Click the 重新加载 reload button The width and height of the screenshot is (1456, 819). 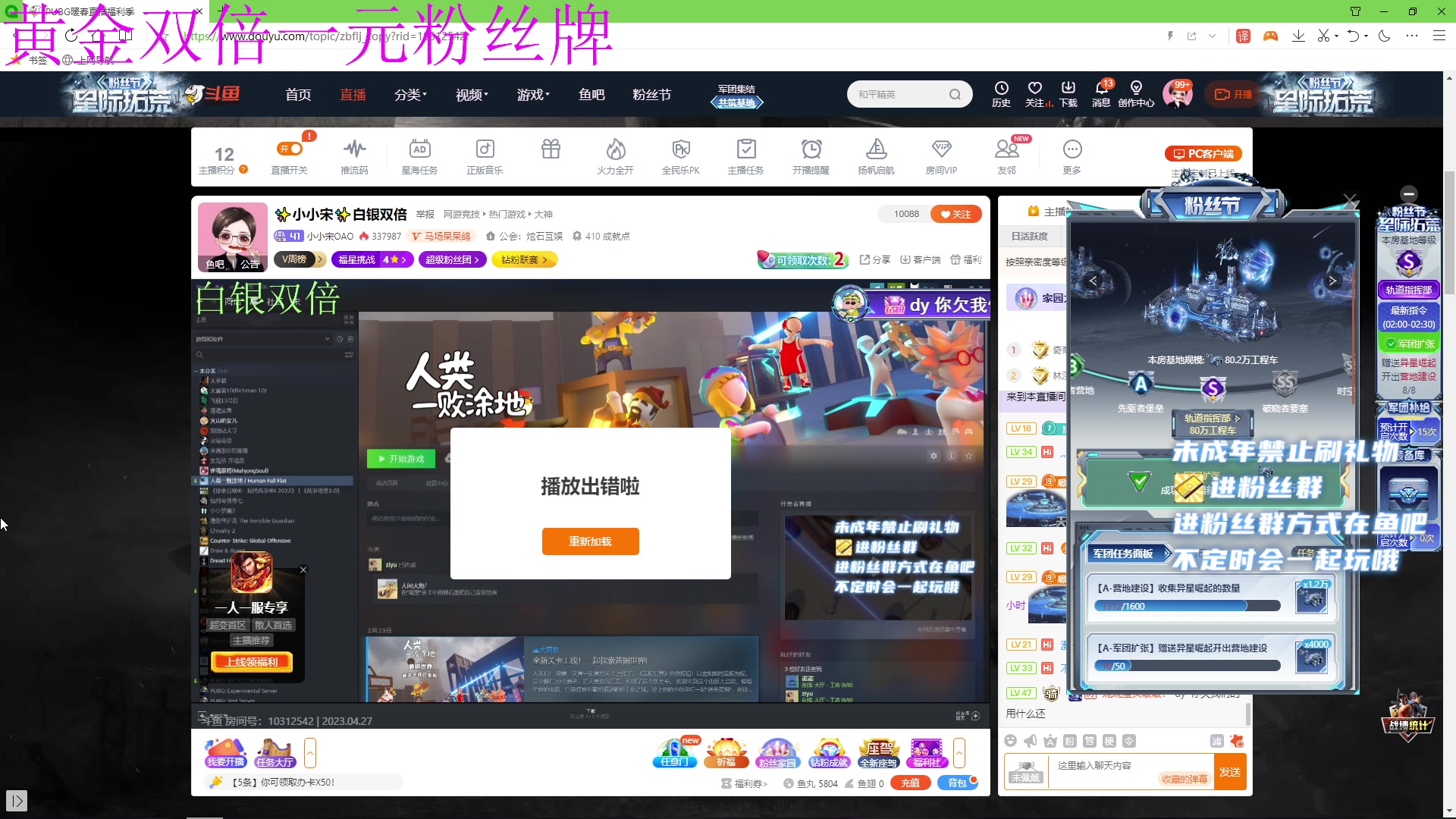[x=591, y=541]
